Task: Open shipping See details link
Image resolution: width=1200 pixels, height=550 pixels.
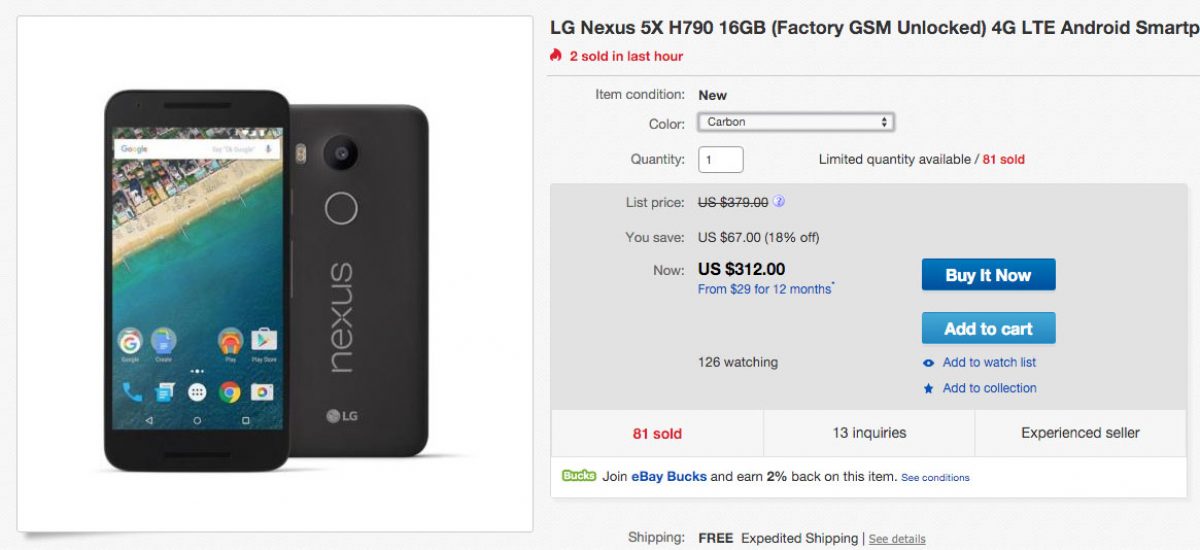Action: 897,539
